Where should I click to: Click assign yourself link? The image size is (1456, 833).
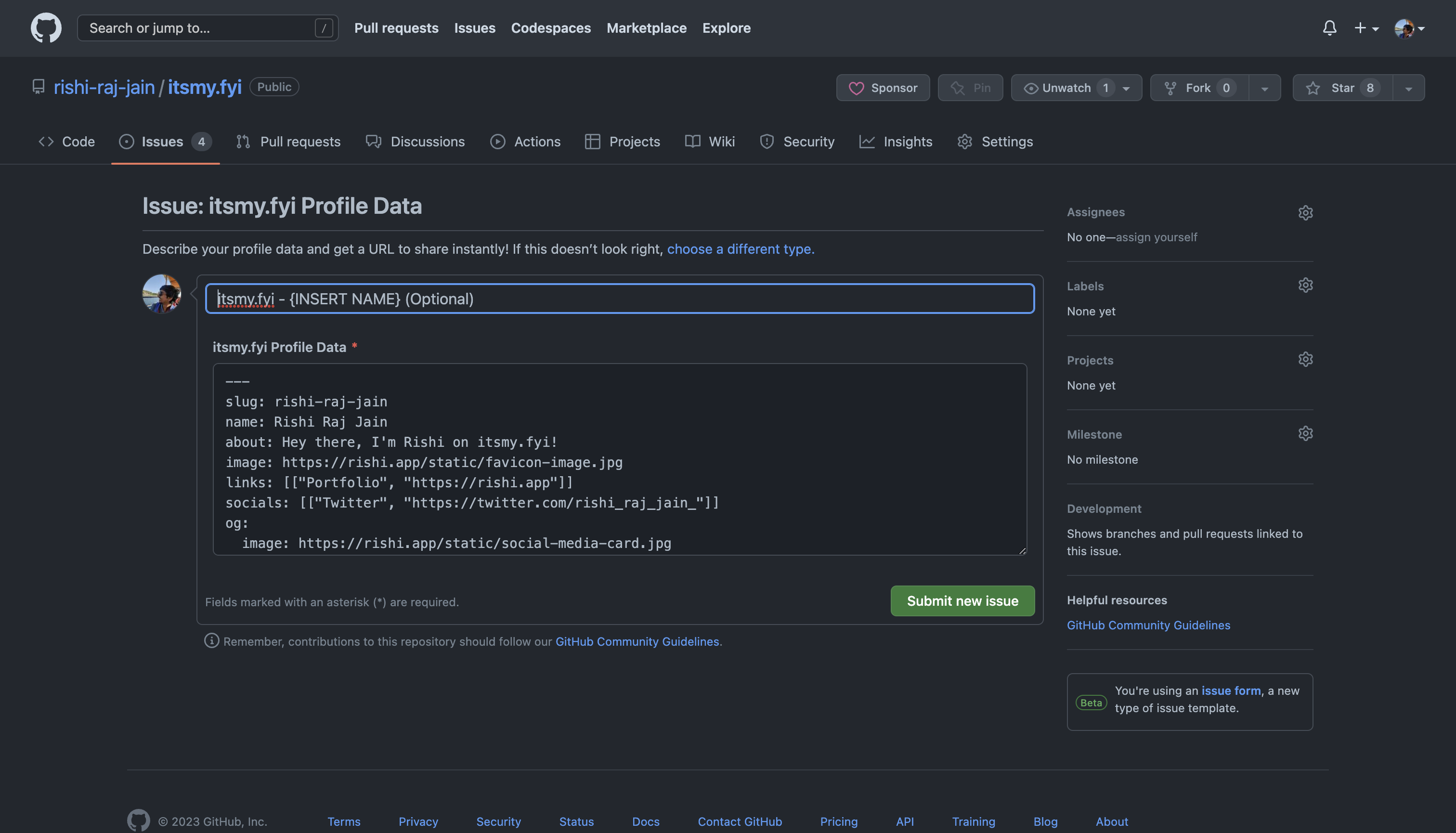point(1156,237)
